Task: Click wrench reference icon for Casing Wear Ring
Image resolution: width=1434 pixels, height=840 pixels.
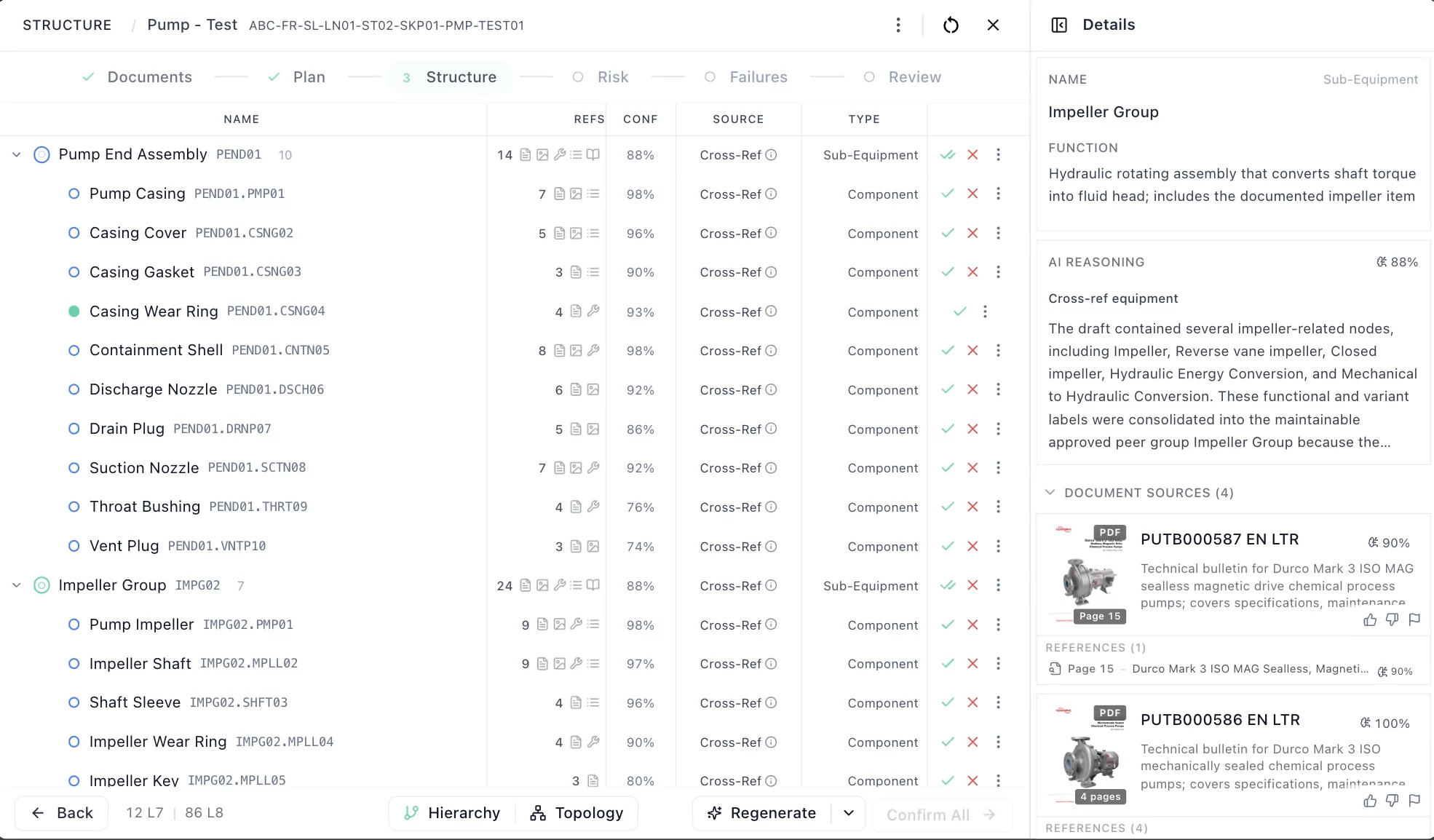Action: pos(593,311)
